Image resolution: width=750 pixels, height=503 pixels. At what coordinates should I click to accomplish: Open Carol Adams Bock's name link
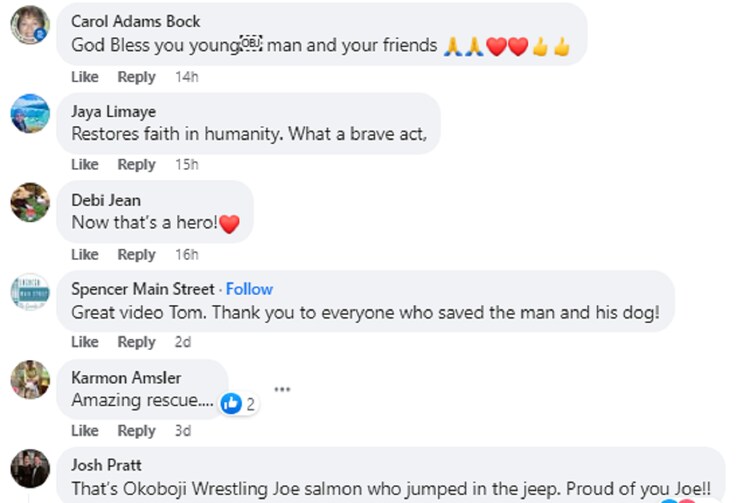tap(136, 21)
